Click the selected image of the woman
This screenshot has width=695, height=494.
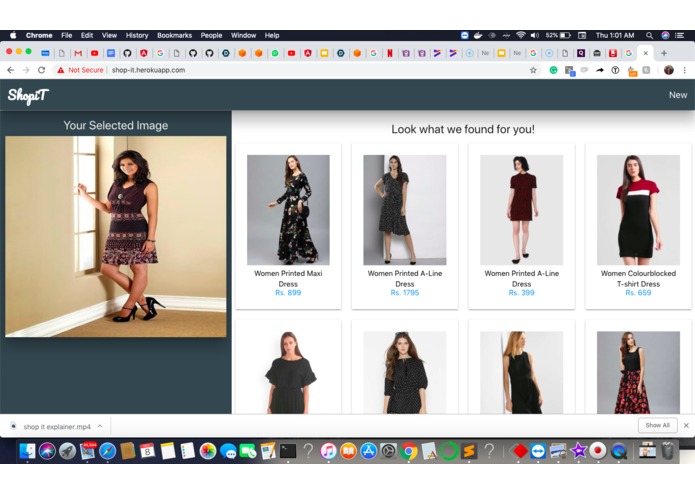tap(116, 237)
